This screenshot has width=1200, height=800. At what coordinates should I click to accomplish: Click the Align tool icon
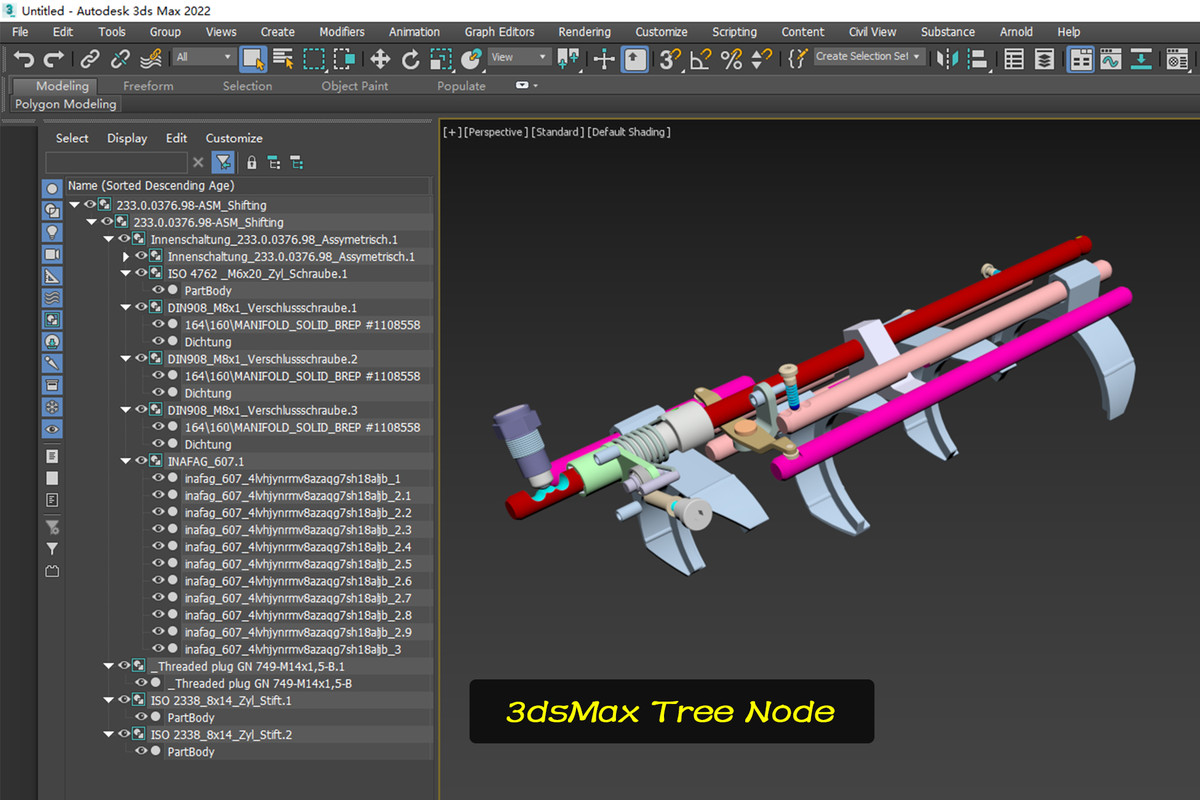tap(979, 59)
